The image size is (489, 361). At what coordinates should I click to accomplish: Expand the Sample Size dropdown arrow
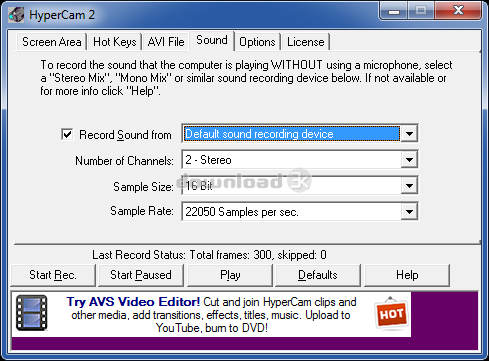click(x=409, y=186)
